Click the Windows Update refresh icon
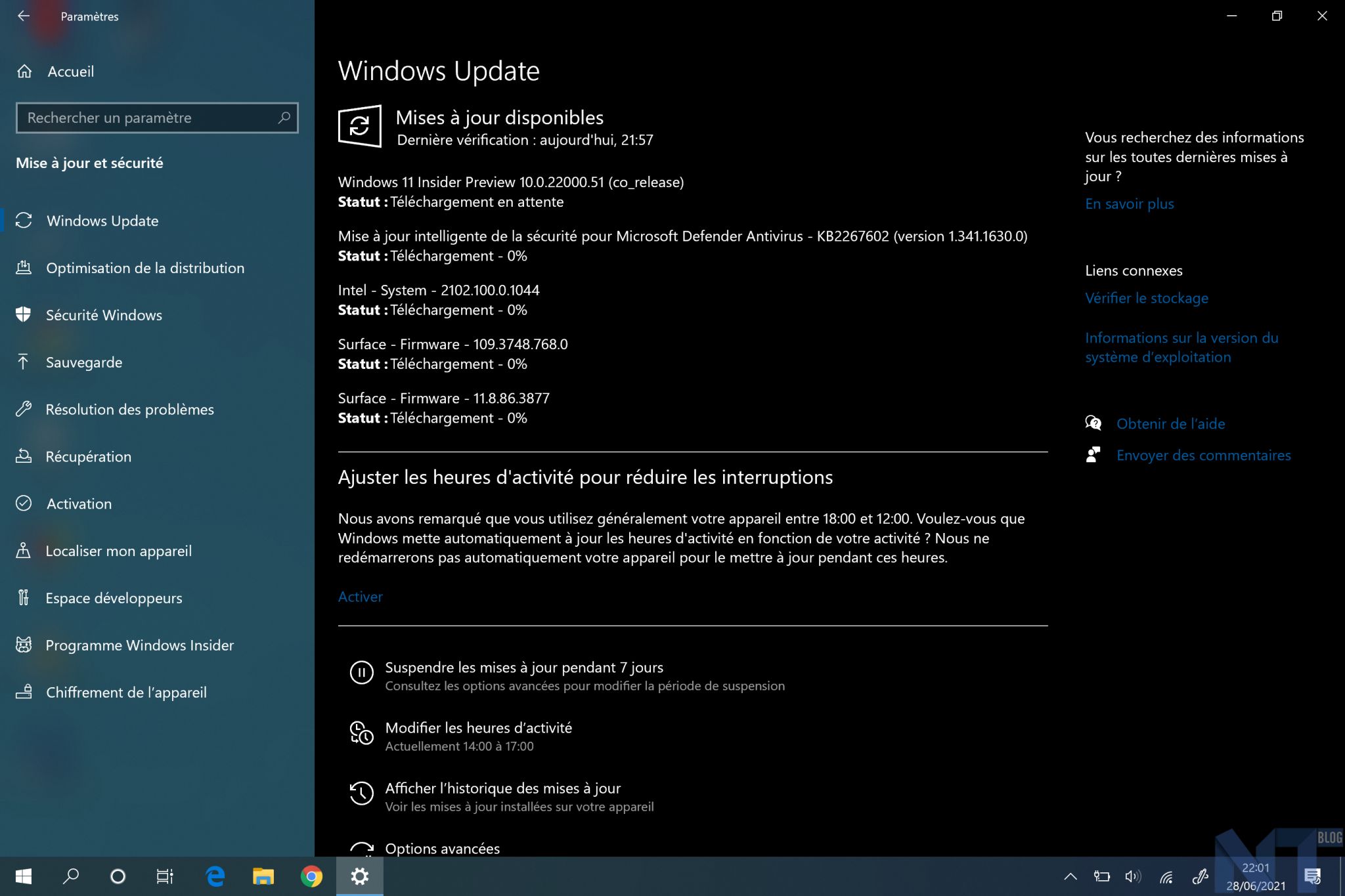 (x=359, y=126)
